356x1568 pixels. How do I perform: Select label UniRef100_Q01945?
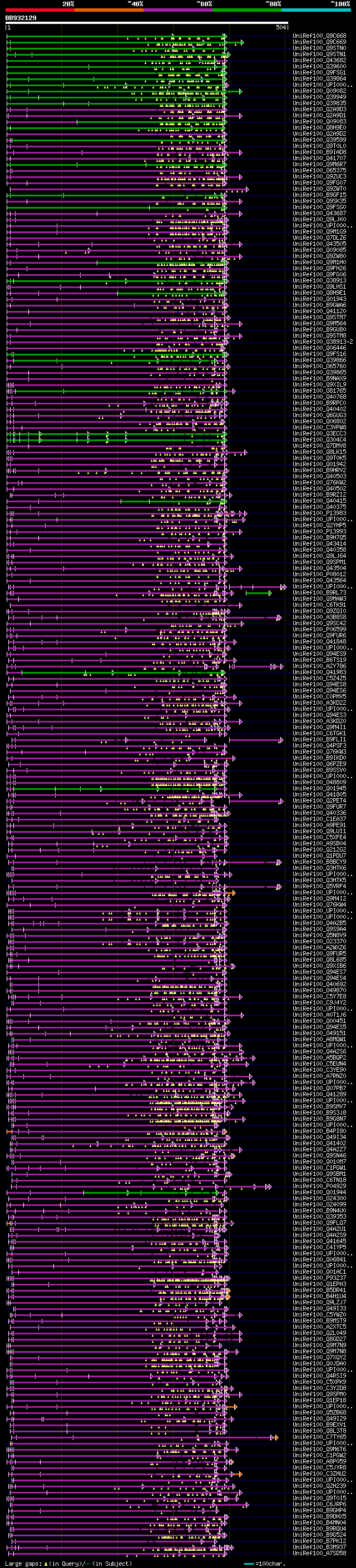[319, 788]
